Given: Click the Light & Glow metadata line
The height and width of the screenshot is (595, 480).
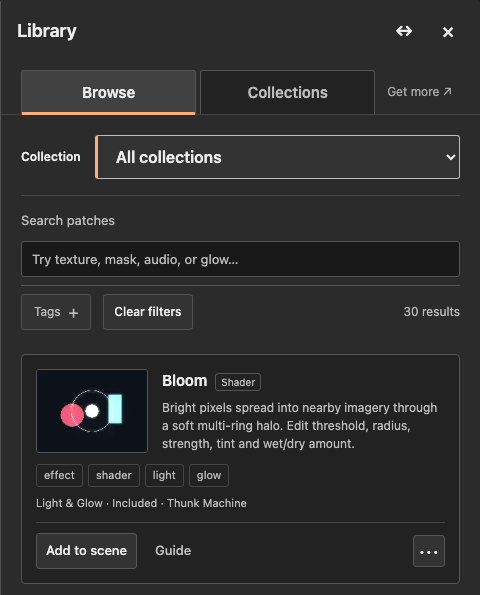Looking at the screenshot, I should click(x=141, y=503).
